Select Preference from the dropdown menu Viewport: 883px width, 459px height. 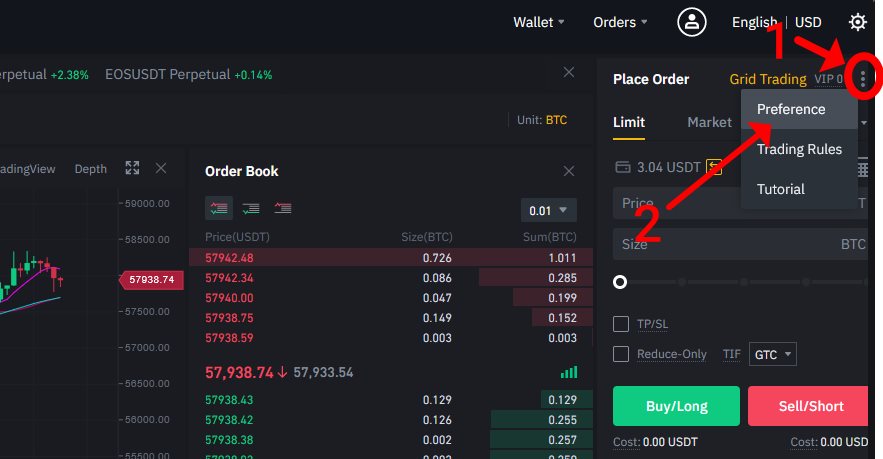click(799, 109)
